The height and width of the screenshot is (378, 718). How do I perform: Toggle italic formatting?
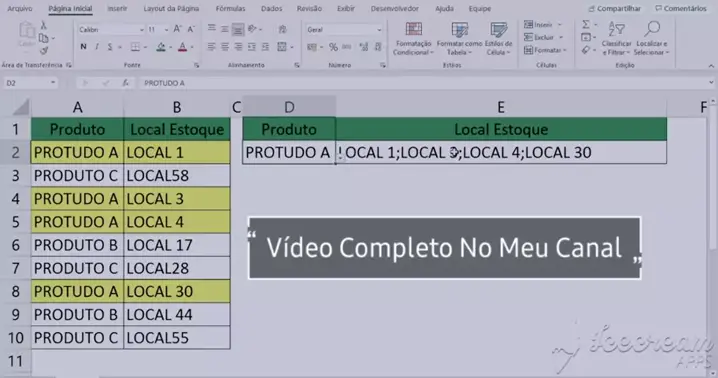[x=97, y=47]
